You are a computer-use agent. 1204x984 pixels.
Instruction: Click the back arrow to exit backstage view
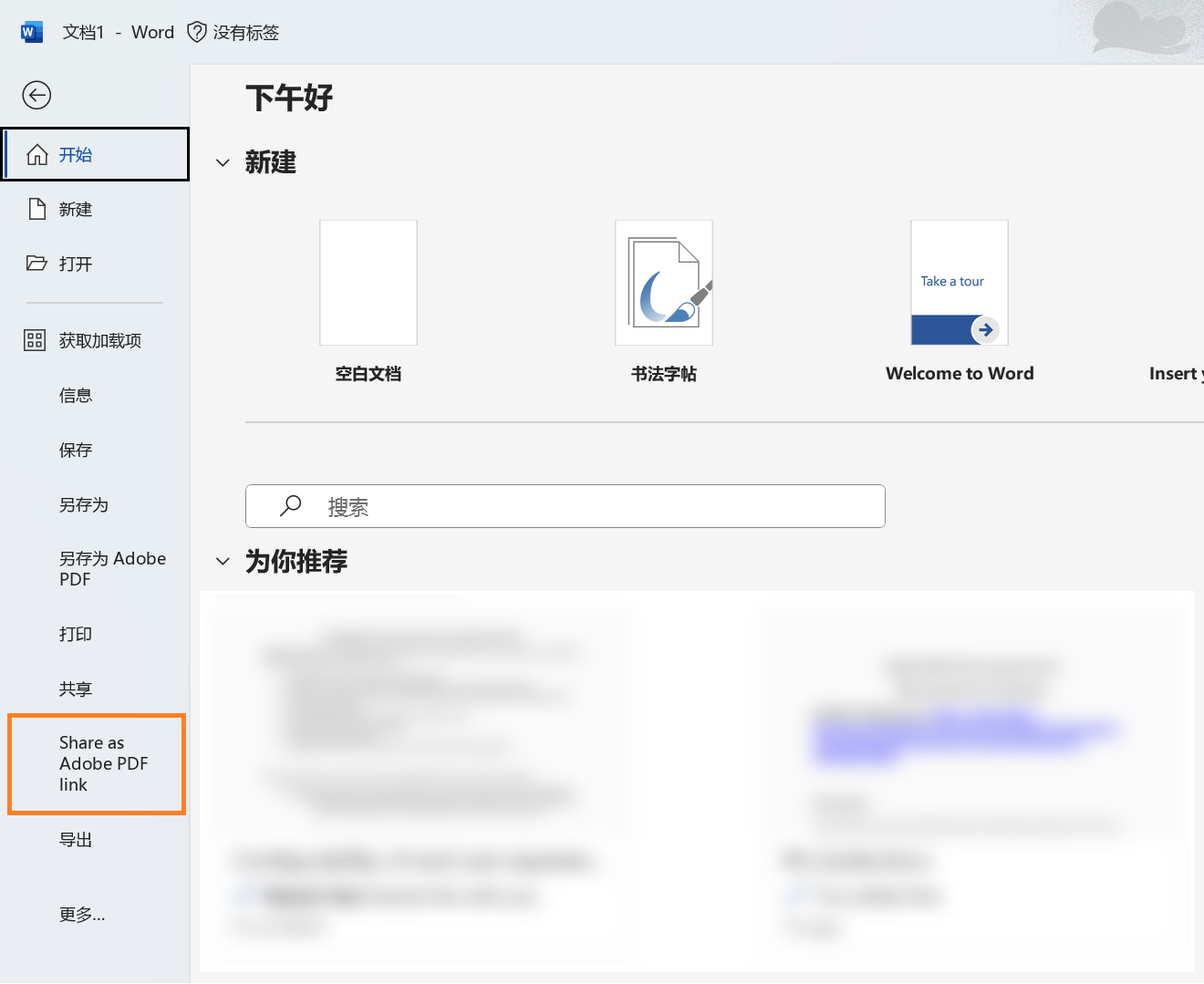pyautogui.click(x=36, y=95)
